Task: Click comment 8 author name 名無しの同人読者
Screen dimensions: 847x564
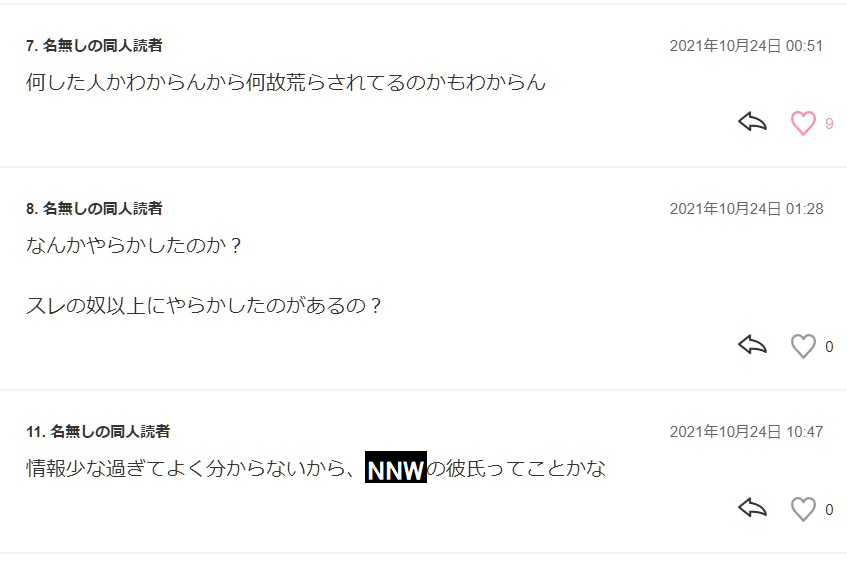Action: 103,209
